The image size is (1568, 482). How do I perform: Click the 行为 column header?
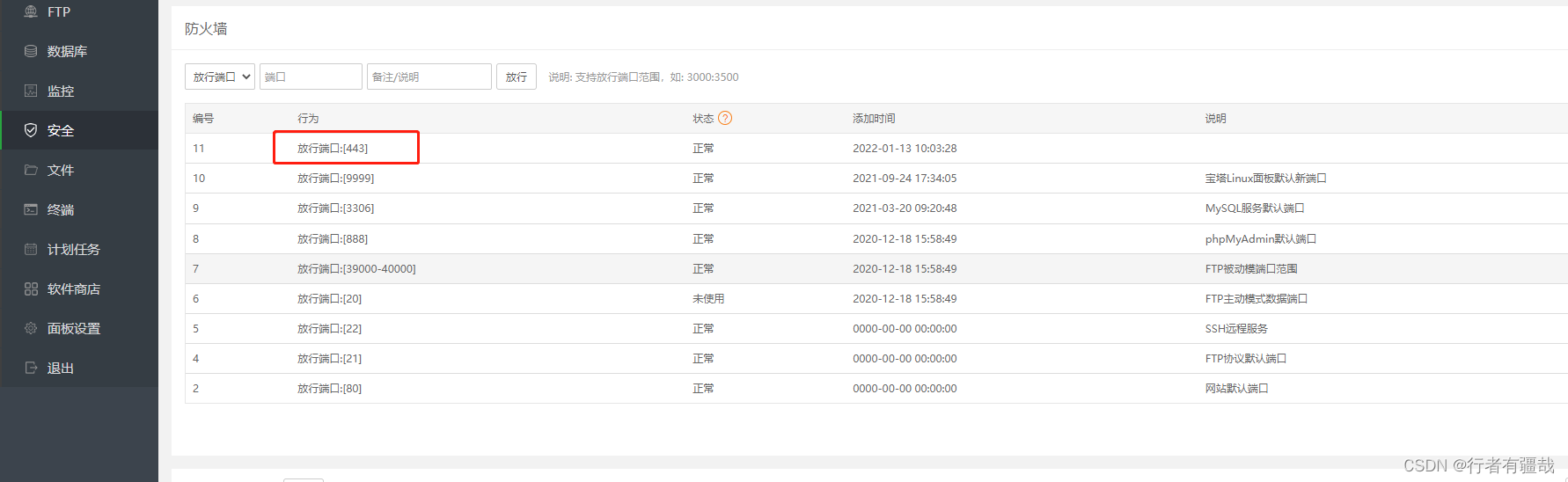[308, 118]
